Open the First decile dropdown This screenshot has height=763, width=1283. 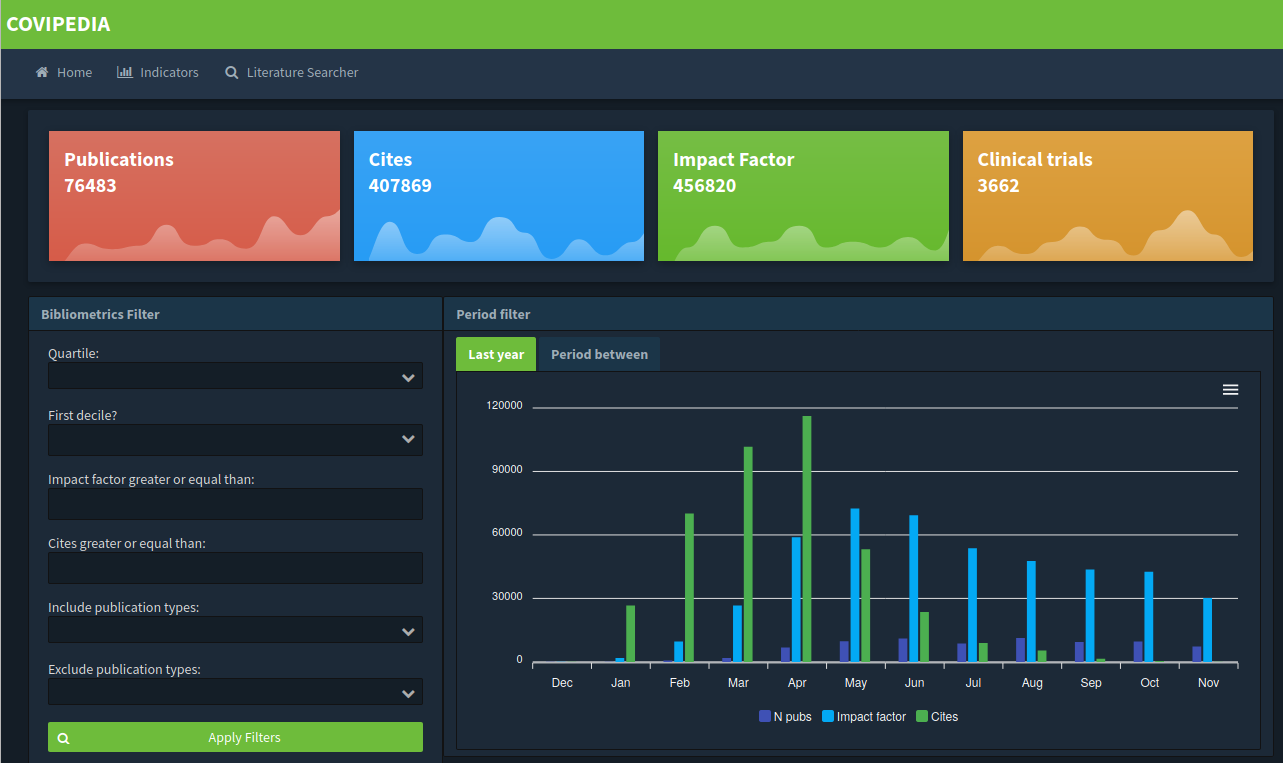point(235,439)
